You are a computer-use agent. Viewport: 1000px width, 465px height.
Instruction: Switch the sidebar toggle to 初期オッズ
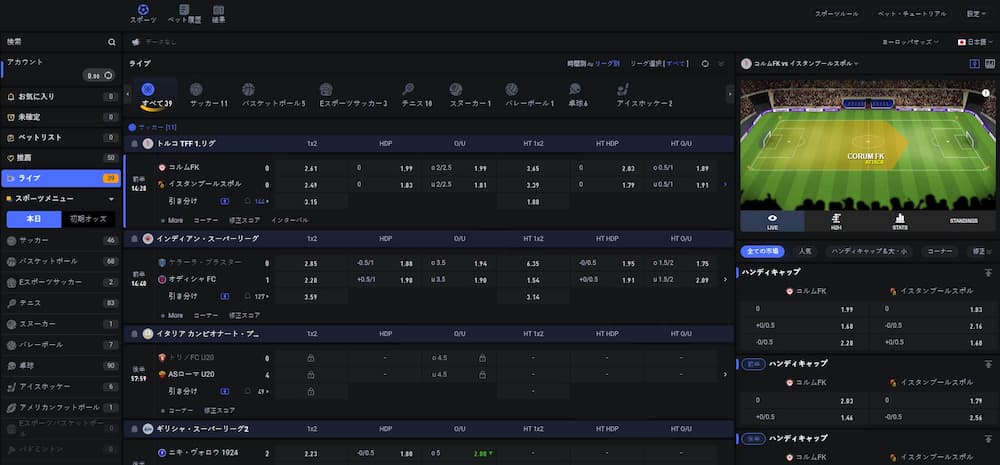pos(89,219)
